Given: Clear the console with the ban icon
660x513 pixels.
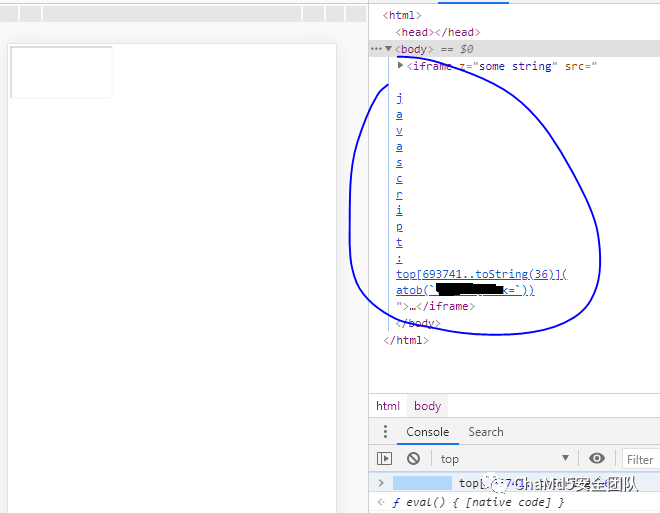Looking at the screenshot, I should click(413, 458).
